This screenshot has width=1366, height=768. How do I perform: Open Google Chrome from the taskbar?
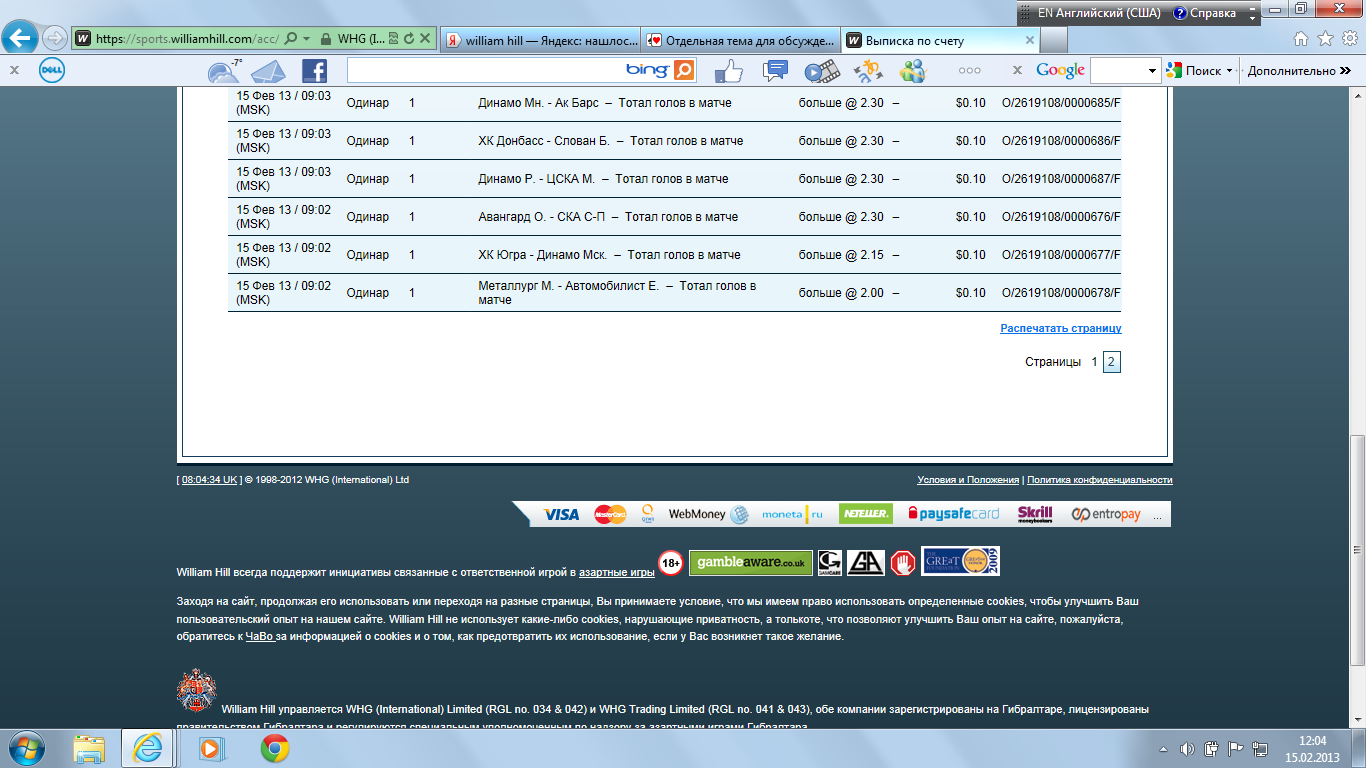click(275, 748)
